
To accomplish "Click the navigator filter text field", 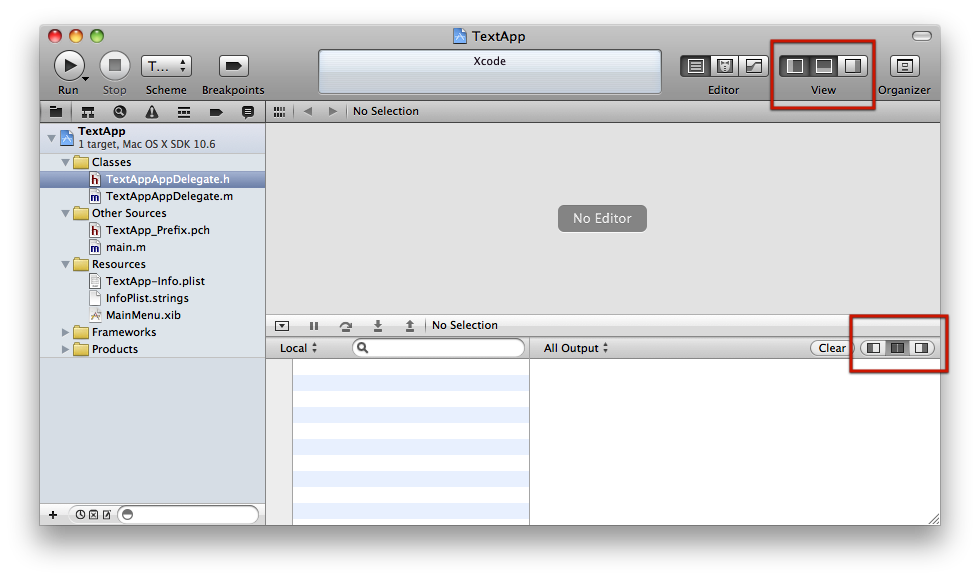I will (x=189, y=515).
